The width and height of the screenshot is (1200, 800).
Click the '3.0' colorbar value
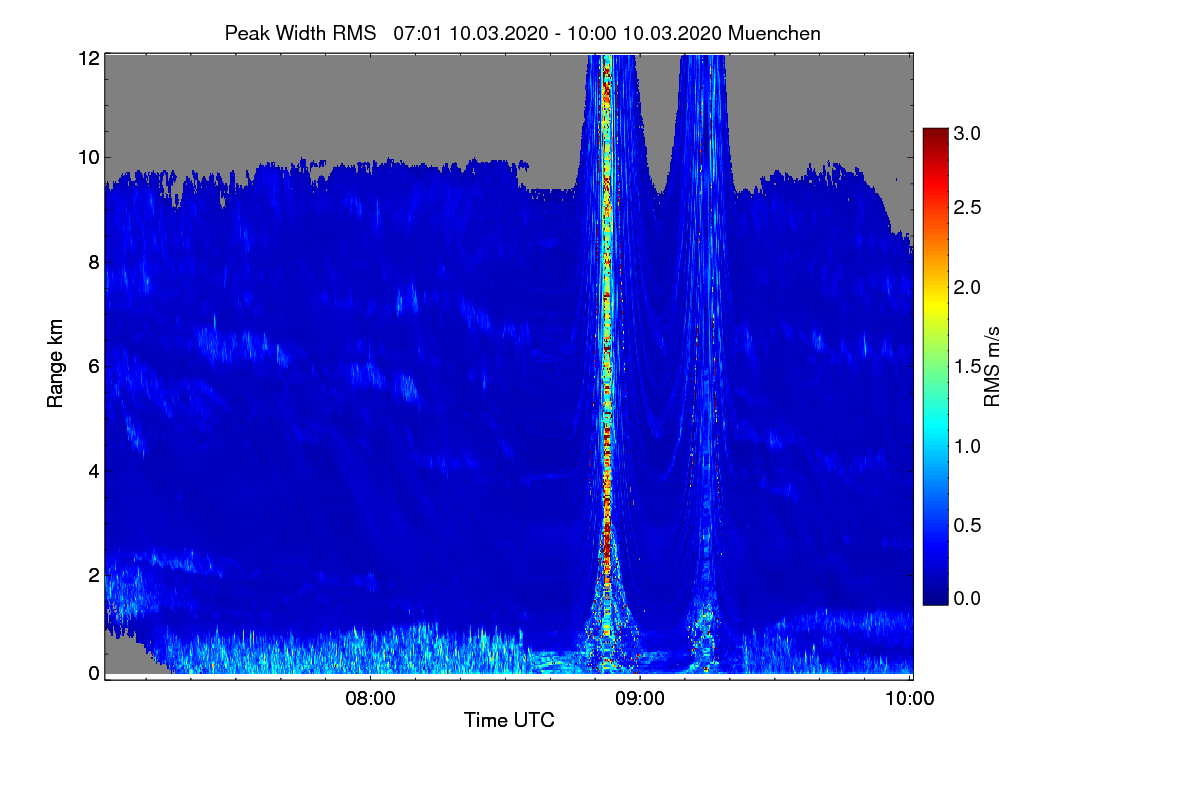point(967,133)
